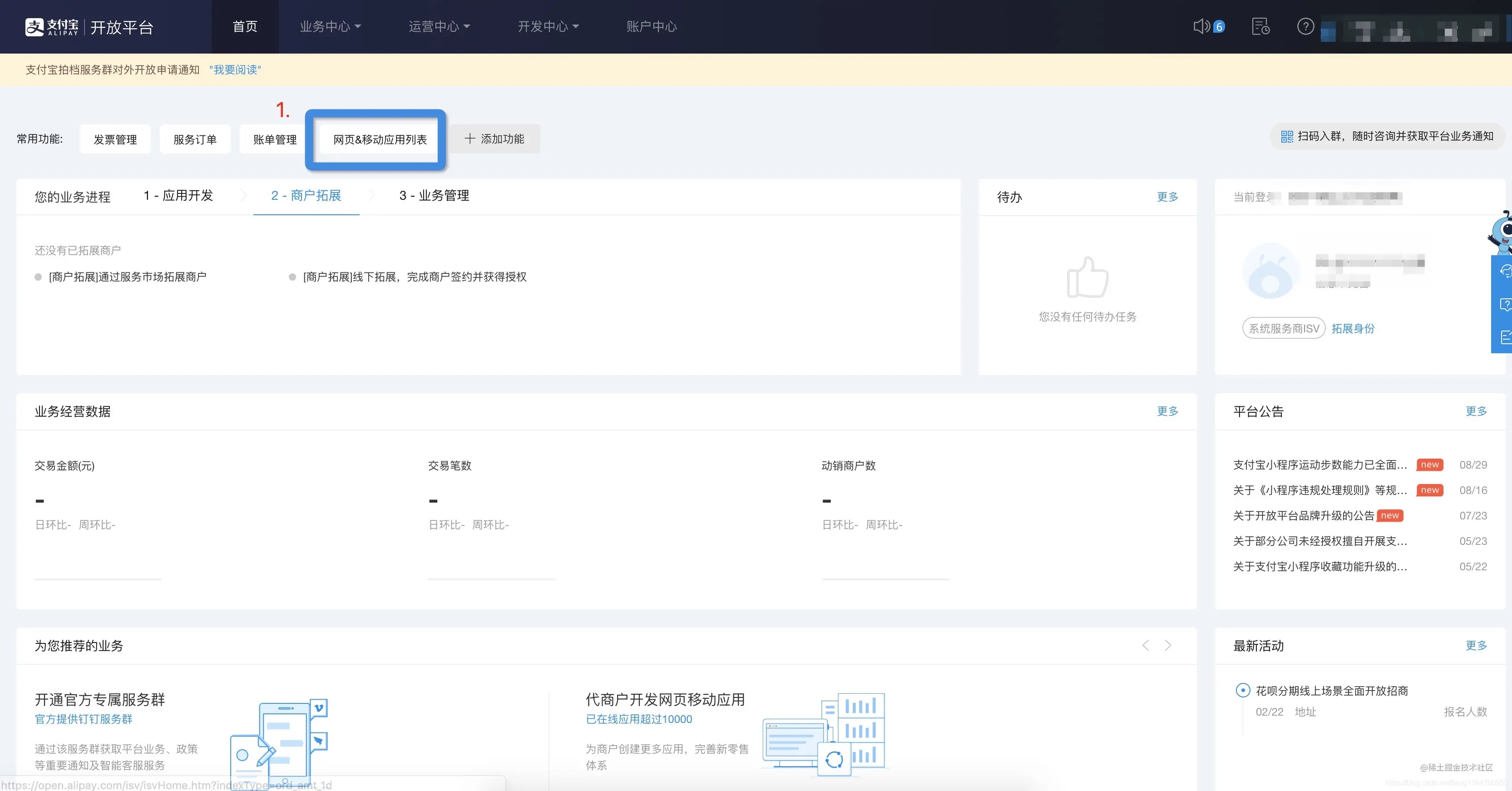The height and width of the screenshot is (791, 1512).
Task: Click the 交易金额(元) metric
Action: 64,465
